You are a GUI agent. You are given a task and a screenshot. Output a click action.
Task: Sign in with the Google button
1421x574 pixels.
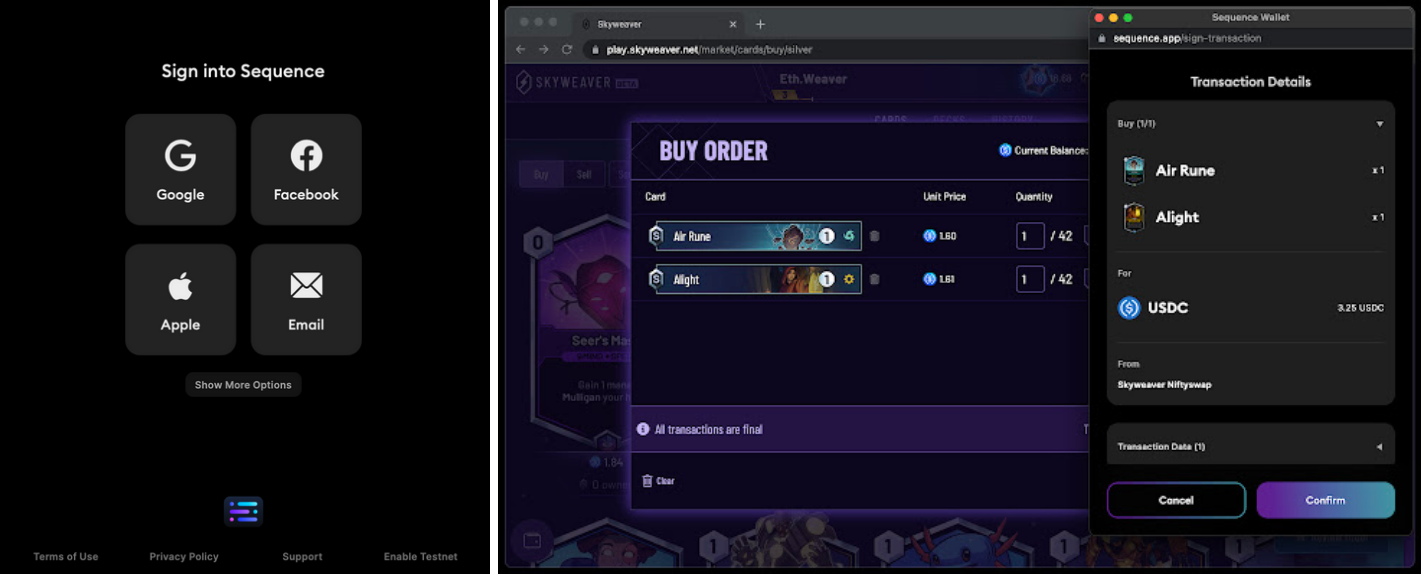coord(180,169)
